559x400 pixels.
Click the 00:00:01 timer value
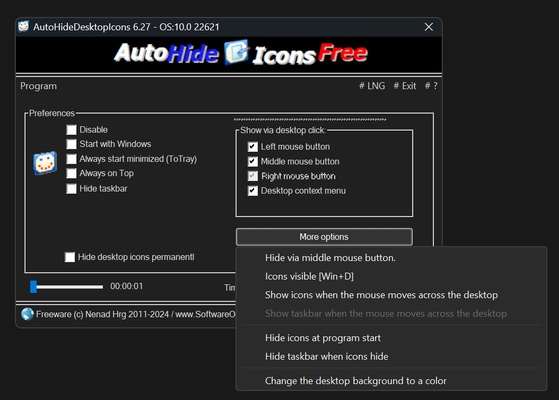point(127,286)
